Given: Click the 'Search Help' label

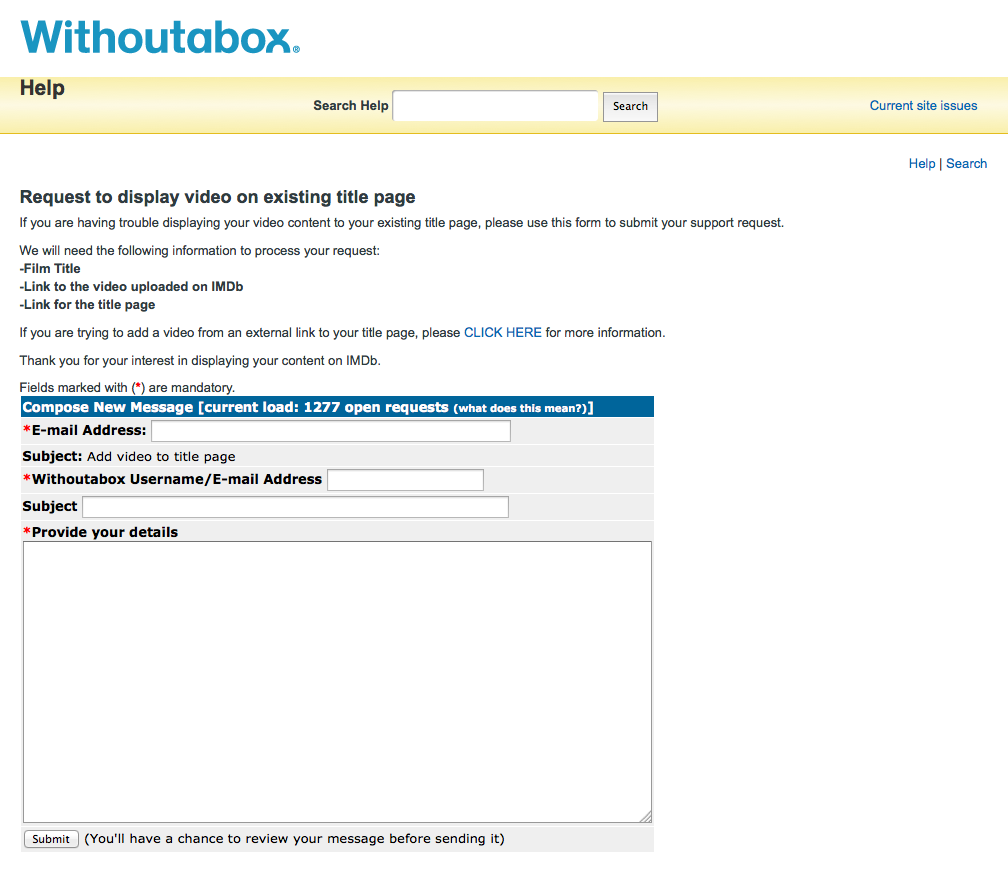Looking at the screenshot, I should (351, 105).
